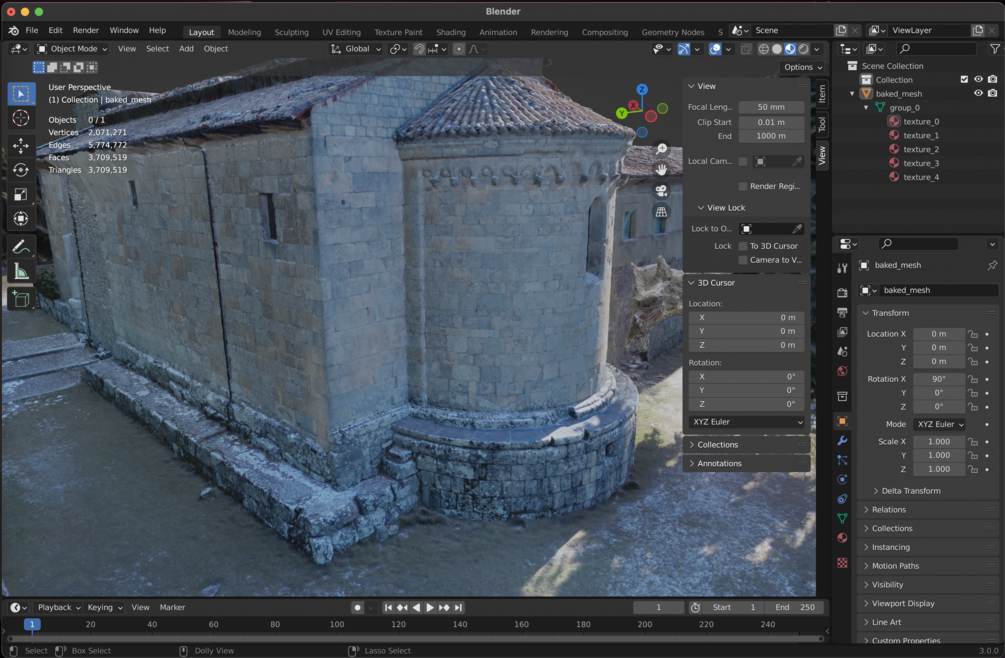
Task: Toggle lock on Location X
Action: (x=973, y=334)
